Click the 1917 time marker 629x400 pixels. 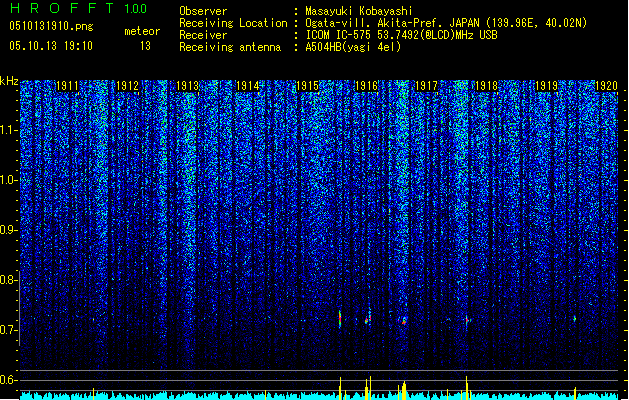[426, 86]
